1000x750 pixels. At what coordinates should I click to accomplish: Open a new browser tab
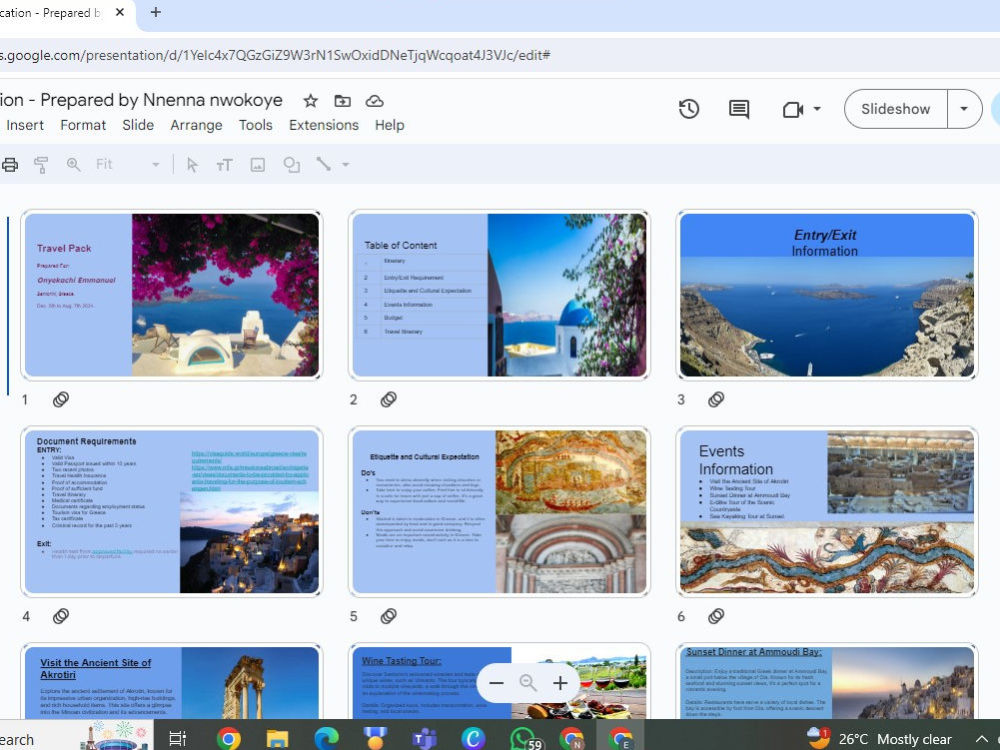click(x=155, y=12)
